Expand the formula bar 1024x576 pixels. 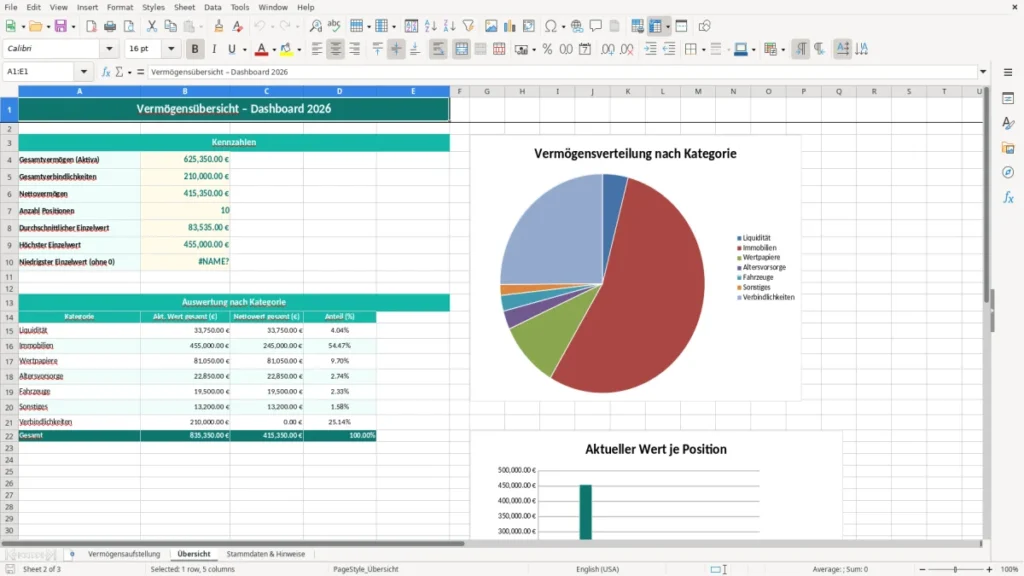click(983, 72)
